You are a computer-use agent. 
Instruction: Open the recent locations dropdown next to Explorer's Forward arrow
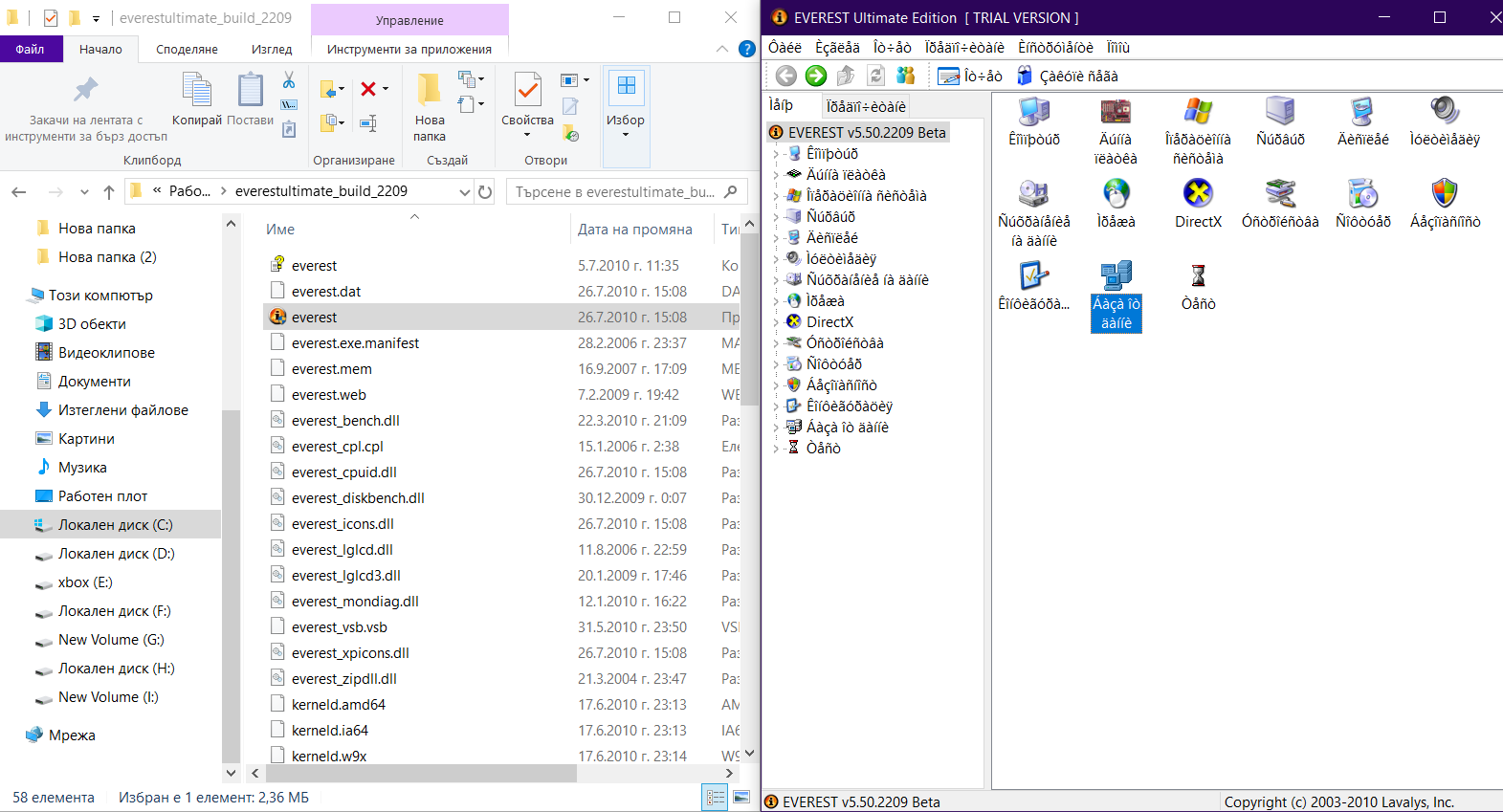pos(84,192)
